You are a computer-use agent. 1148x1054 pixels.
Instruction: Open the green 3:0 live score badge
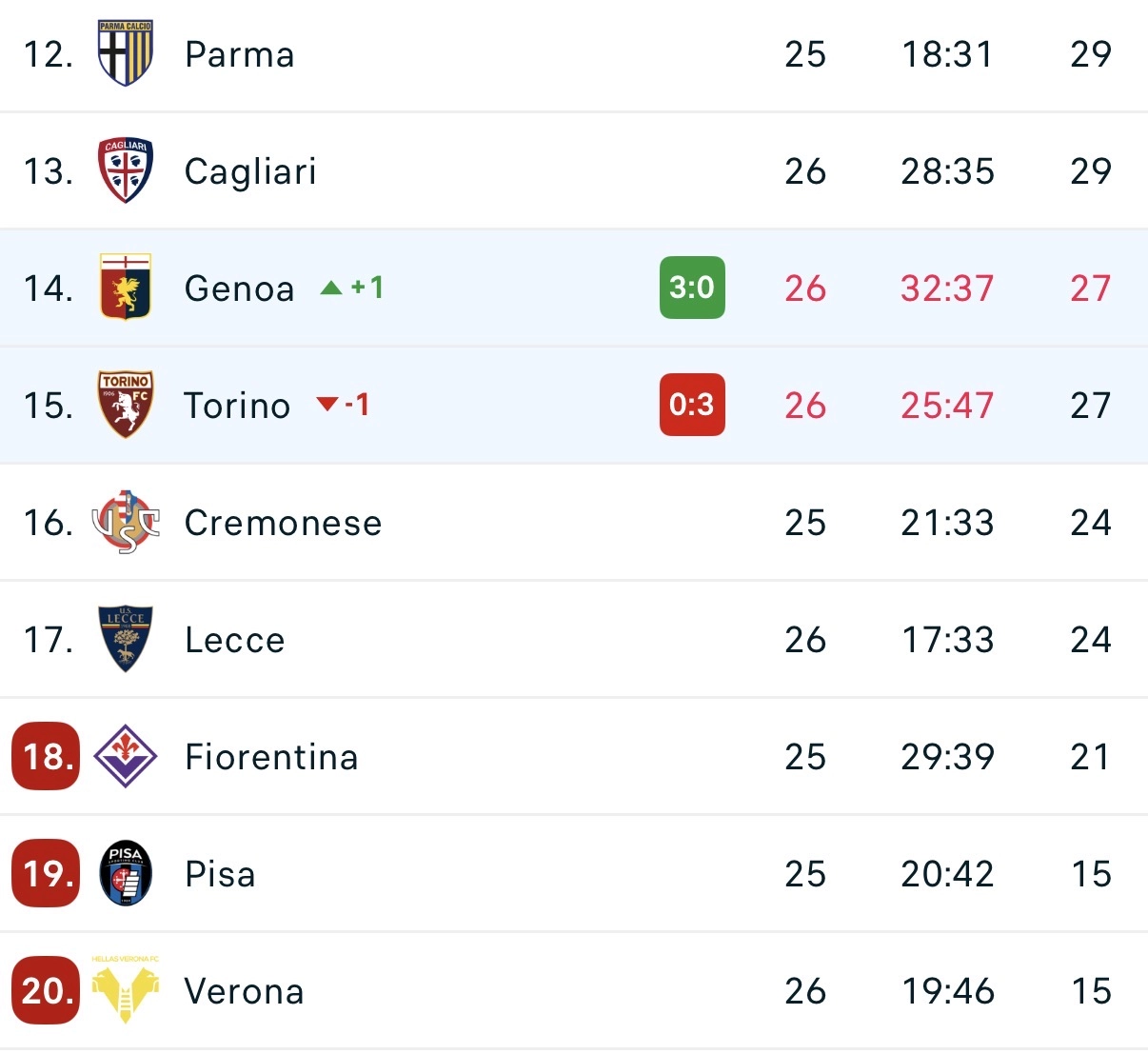(x=692, y=288)
